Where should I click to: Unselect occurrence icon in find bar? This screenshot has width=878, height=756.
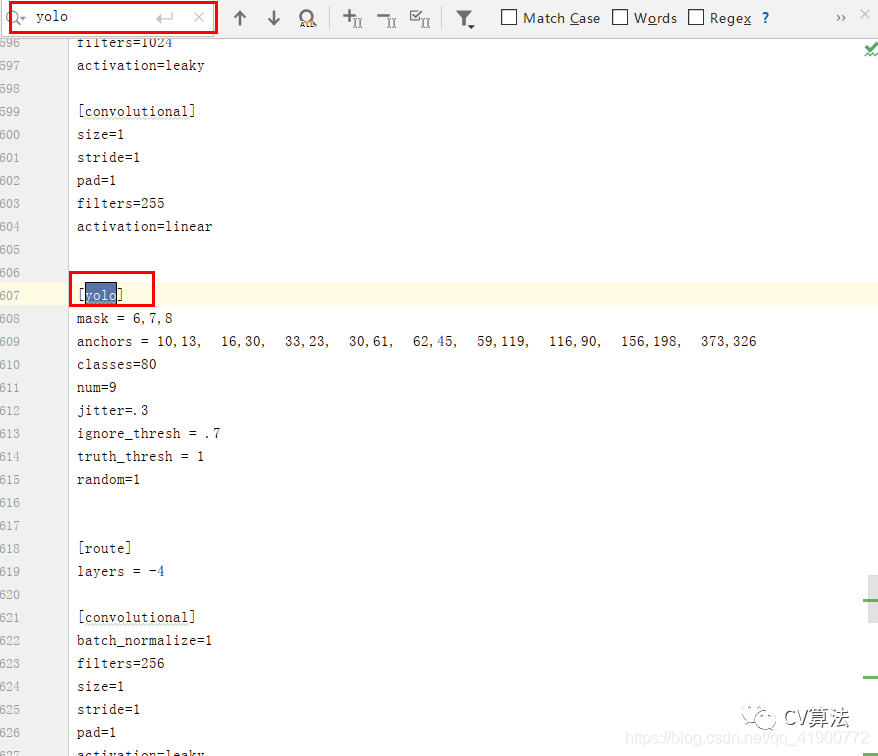(386, 20)
